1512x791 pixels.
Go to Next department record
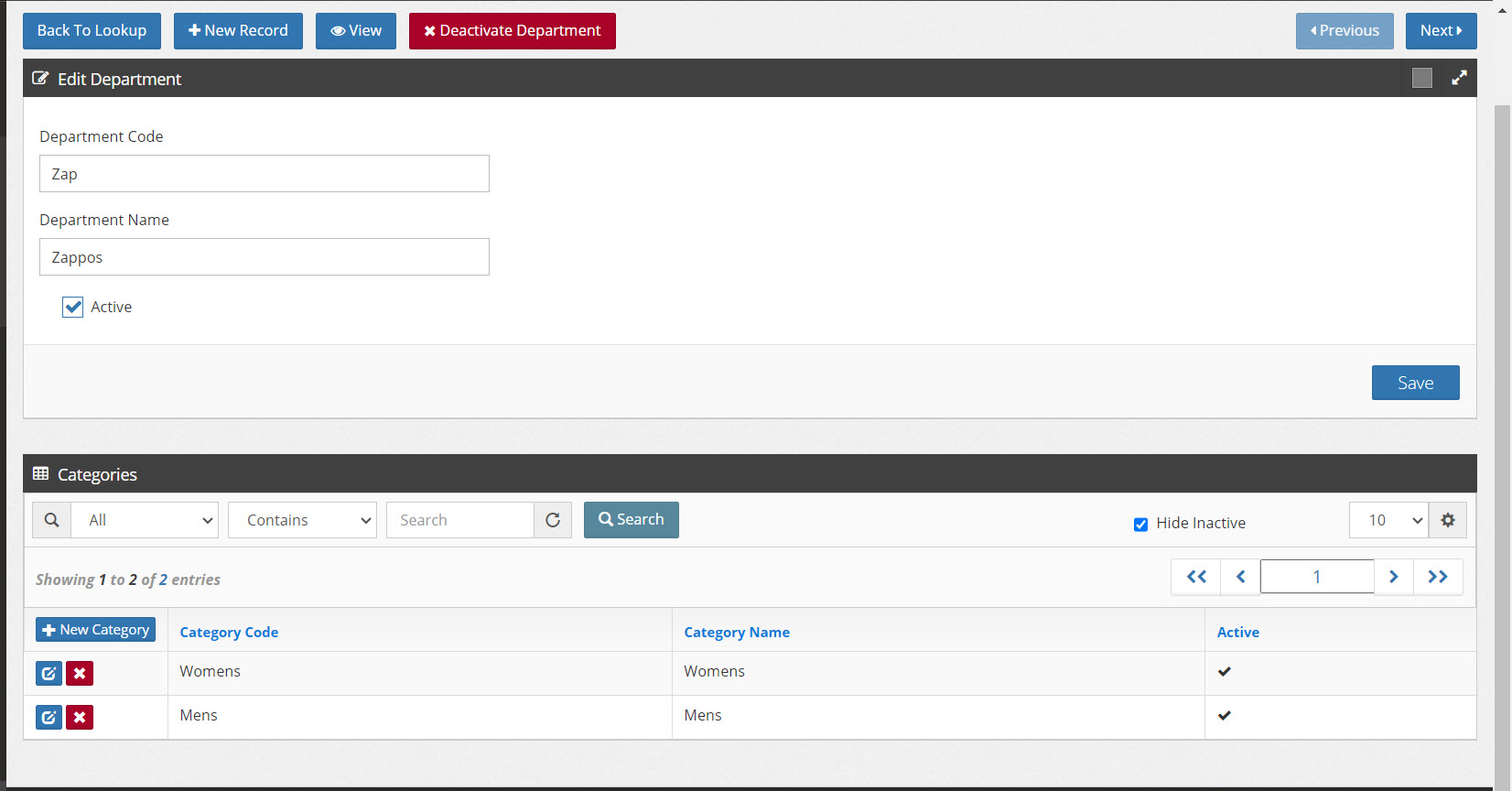pos(1442,31)
